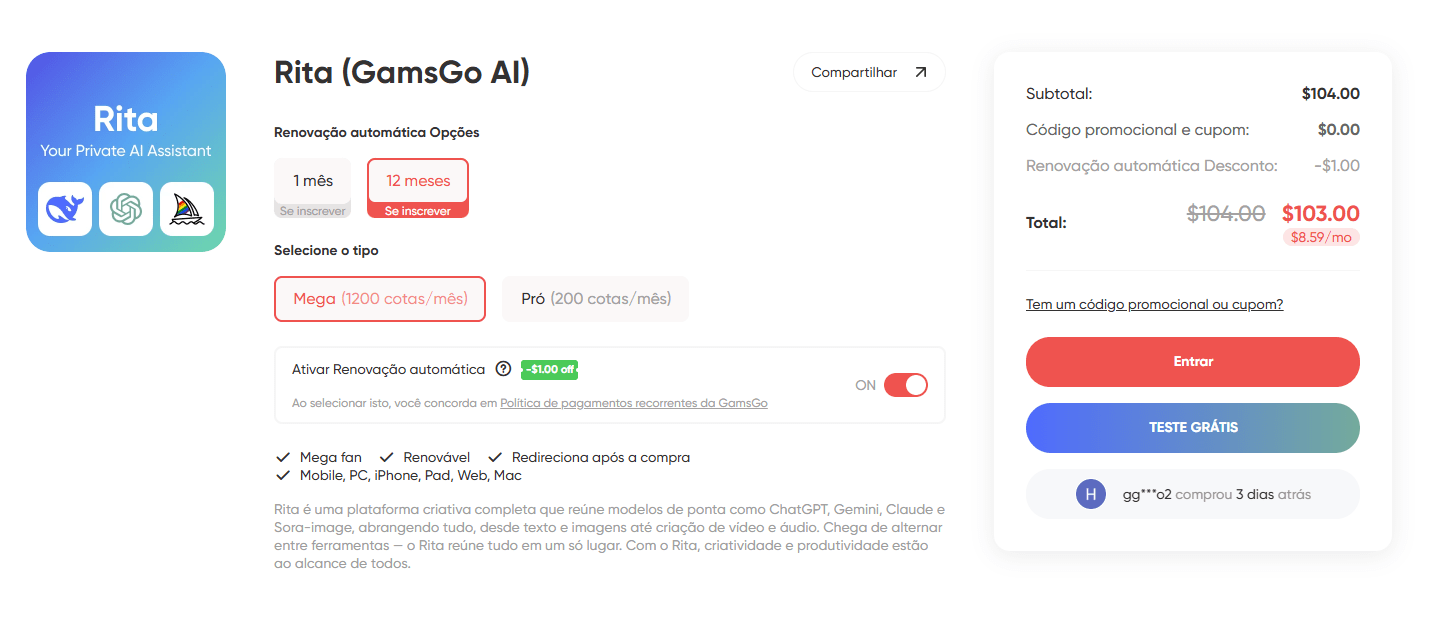Click the checkmark beside Mega fan
Image resolution: width=1456 pixels, height=636 pixels.
click(281, 456)
